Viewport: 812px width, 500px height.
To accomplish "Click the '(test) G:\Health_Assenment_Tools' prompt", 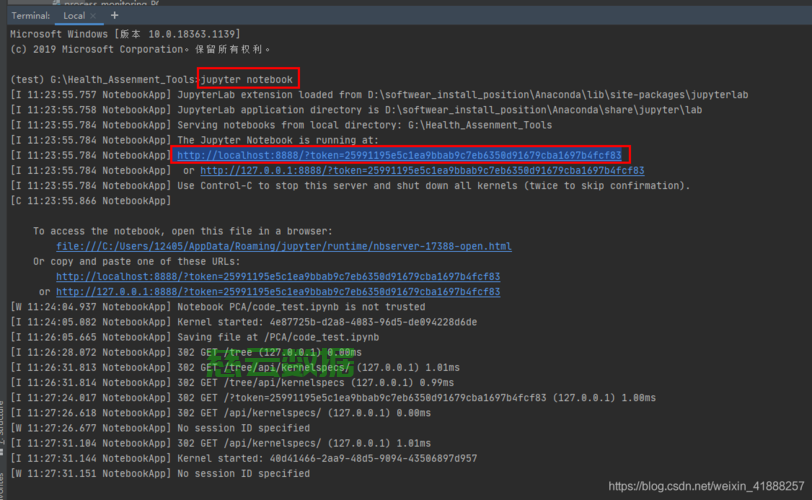I will 104,79.
